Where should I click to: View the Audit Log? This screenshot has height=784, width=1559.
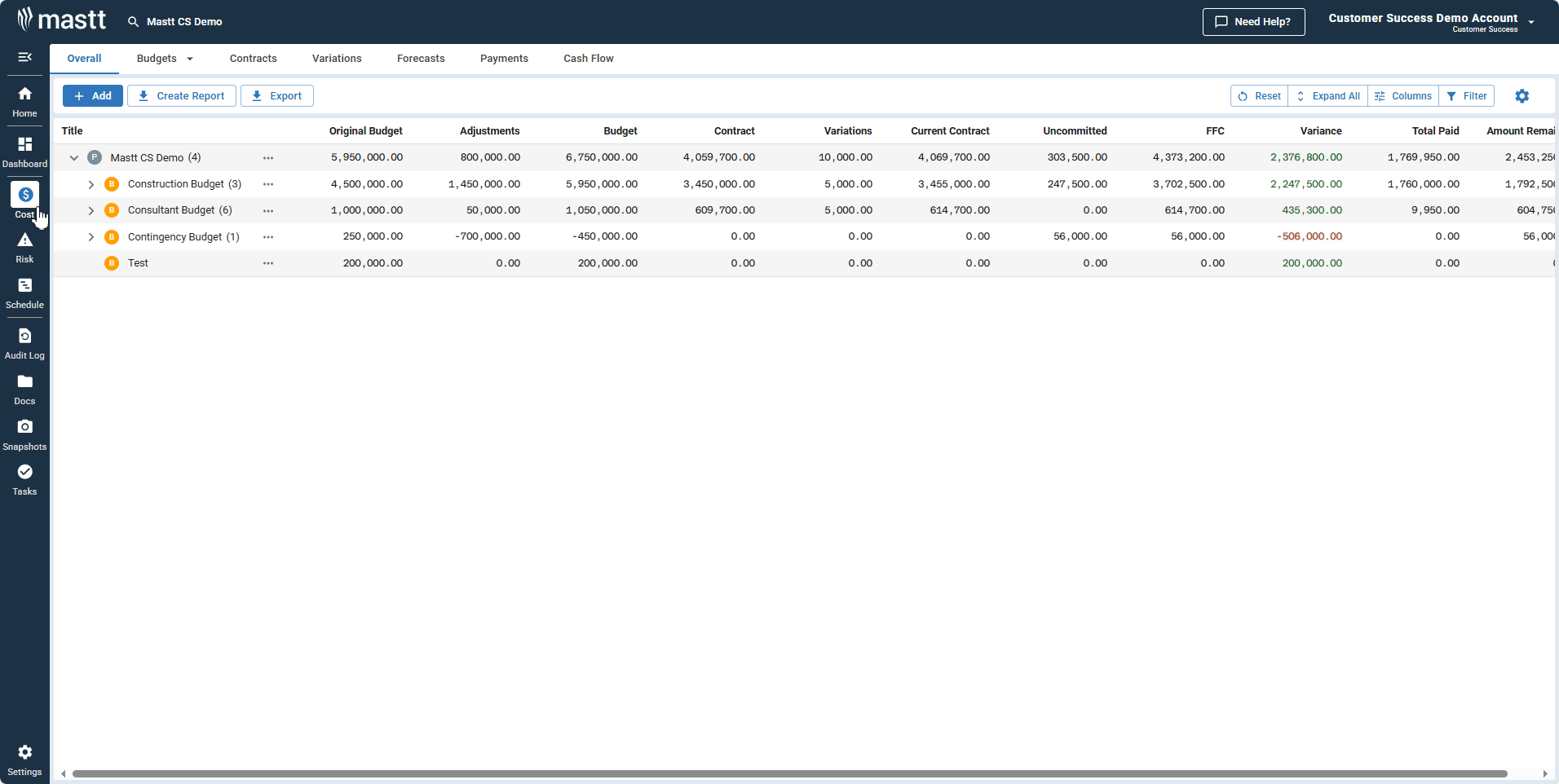coord(24,342)
